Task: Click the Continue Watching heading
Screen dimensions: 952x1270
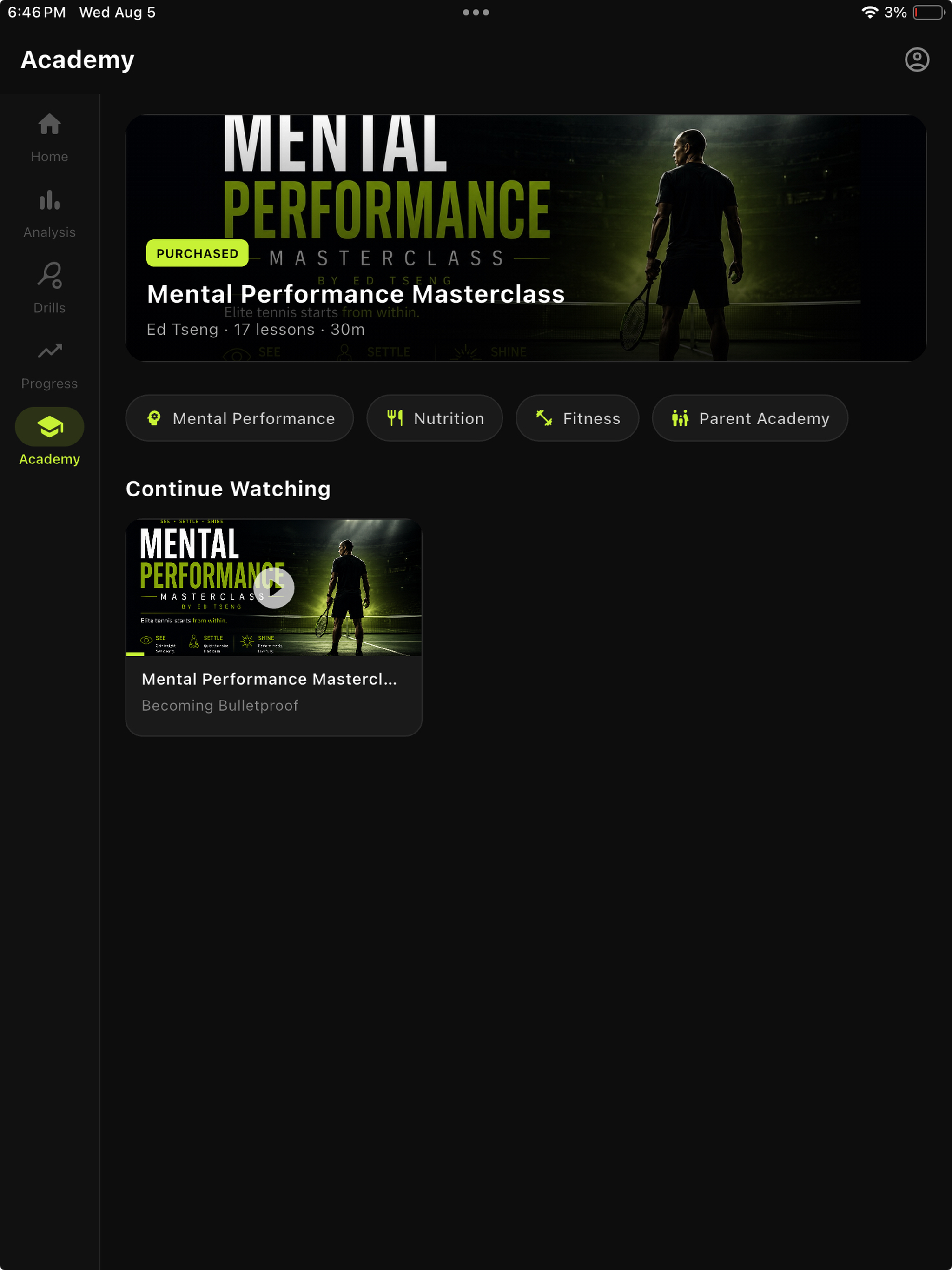Action: (228, 489)
